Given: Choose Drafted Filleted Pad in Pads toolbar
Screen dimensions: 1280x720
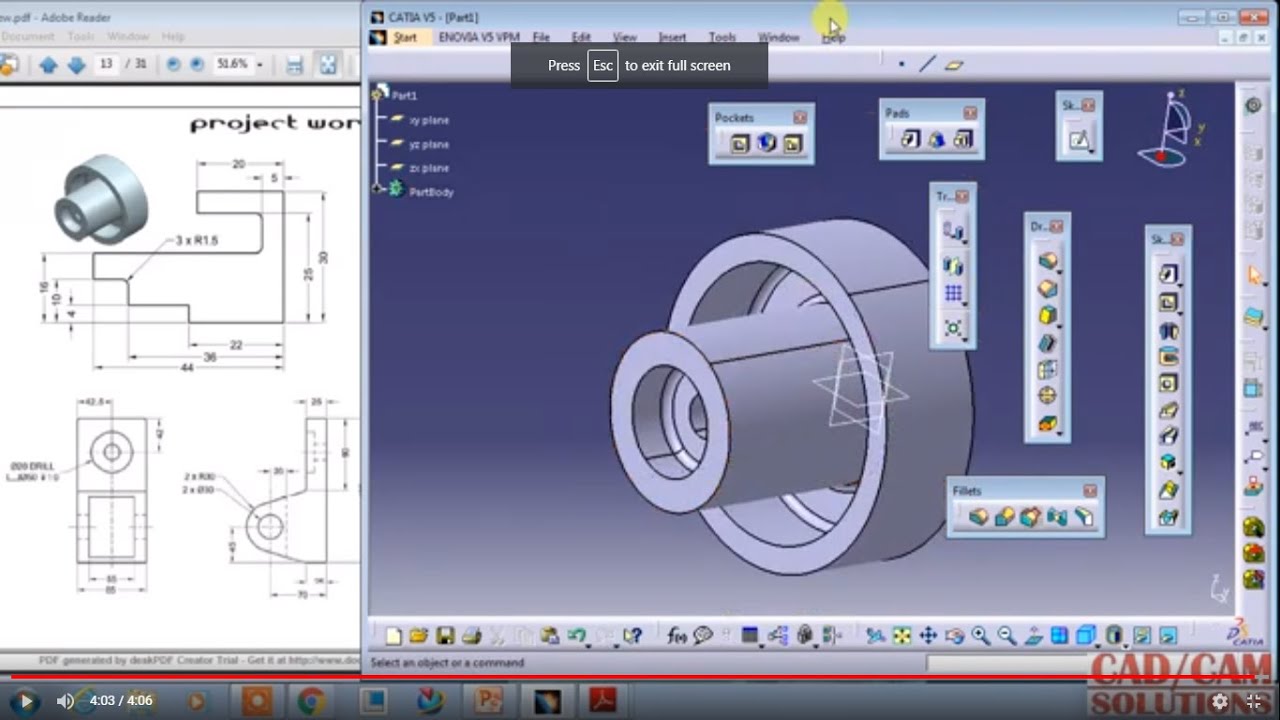Looking at the screenshot, I should point(936,140).
